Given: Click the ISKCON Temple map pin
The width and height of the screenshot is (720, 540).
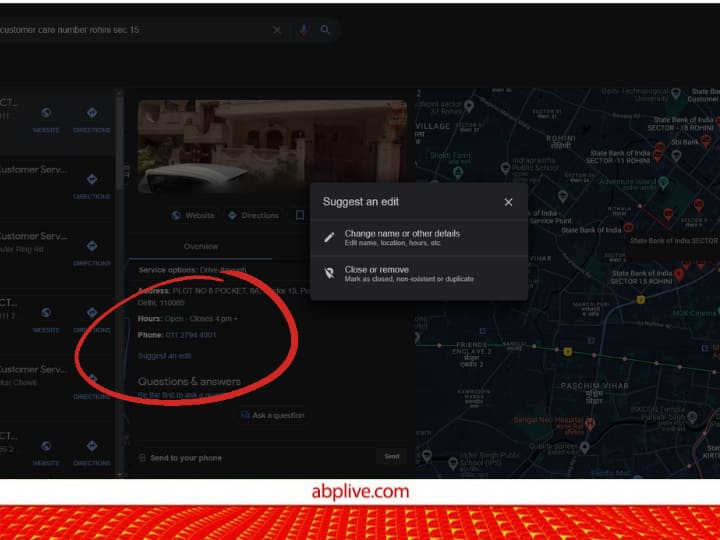Looking at the screenshot, I should [x=692, y=417].
